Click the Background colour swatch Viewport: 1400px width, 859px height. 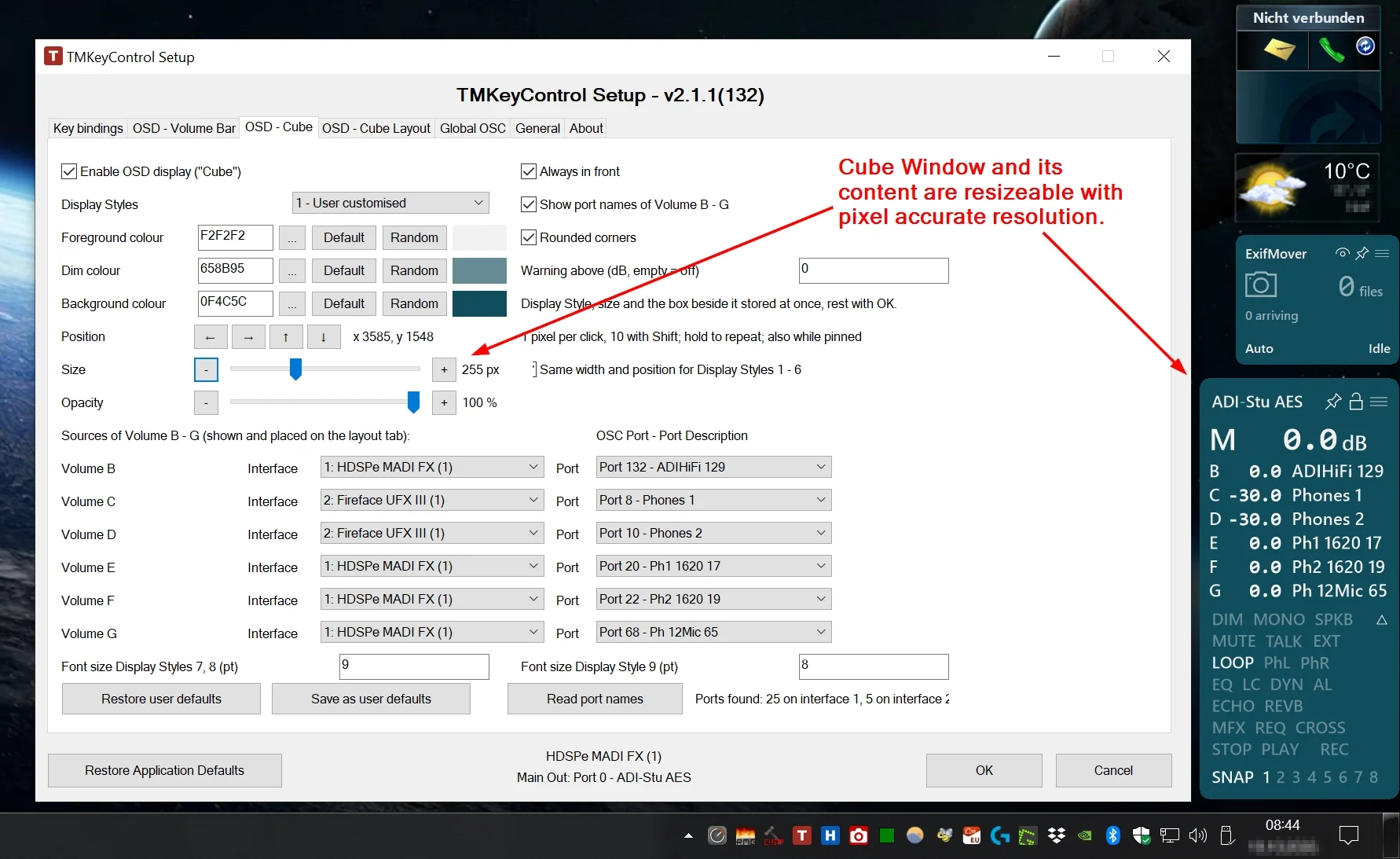point(479,303)
